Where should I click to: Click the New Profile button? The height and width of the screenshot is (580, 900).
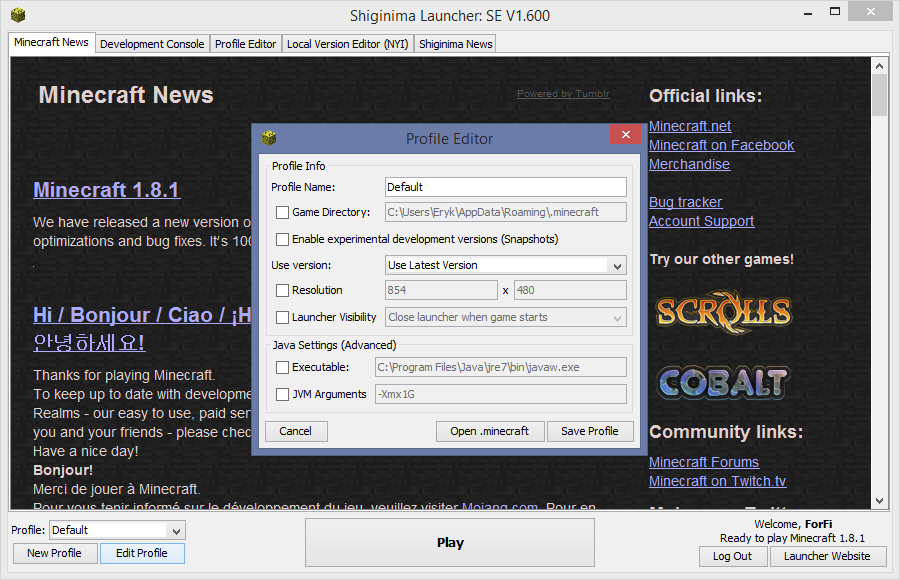point(55,553)
